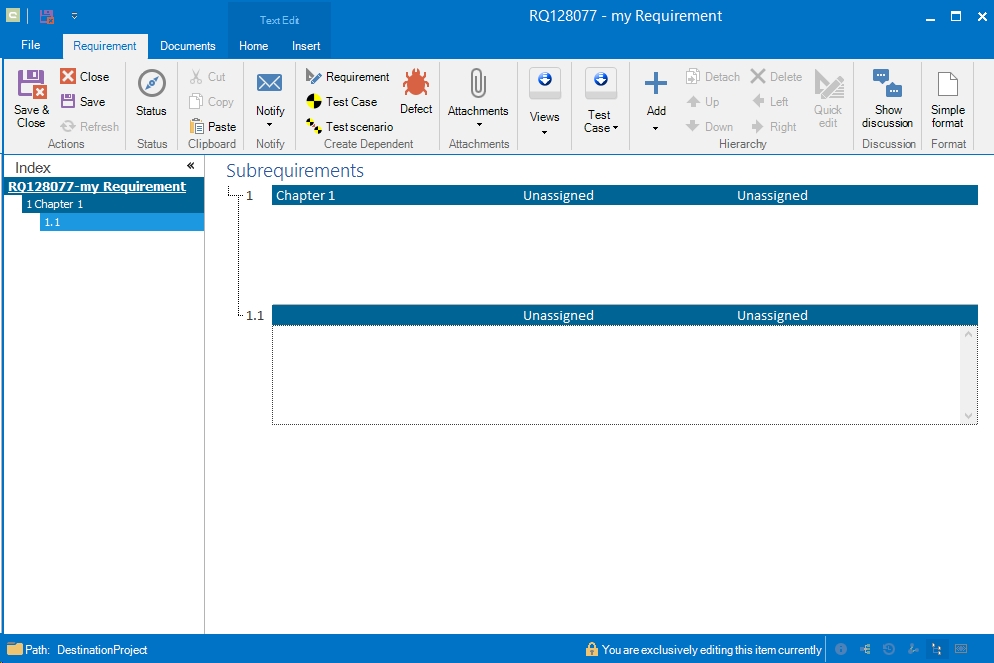Create a dependent Requirement
994x663 pixels.
click(x=347, y=77)
